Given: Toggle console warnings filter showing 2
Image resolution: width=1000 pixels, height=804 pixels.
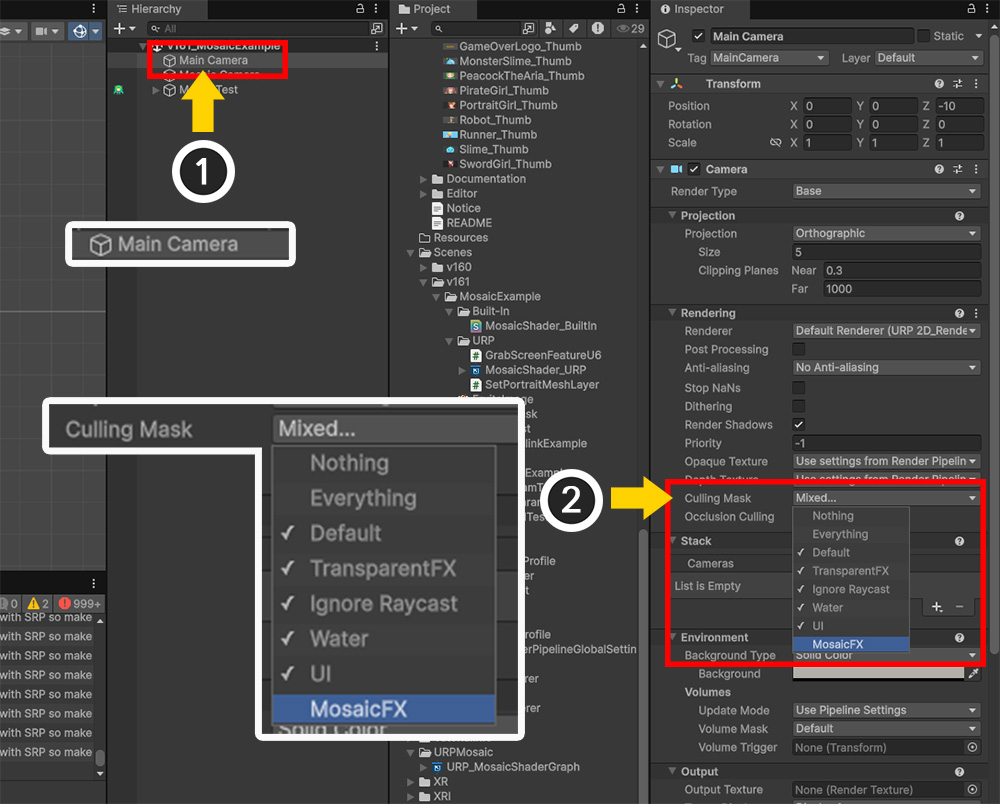Looking at the screenshot, I should 38,603.
